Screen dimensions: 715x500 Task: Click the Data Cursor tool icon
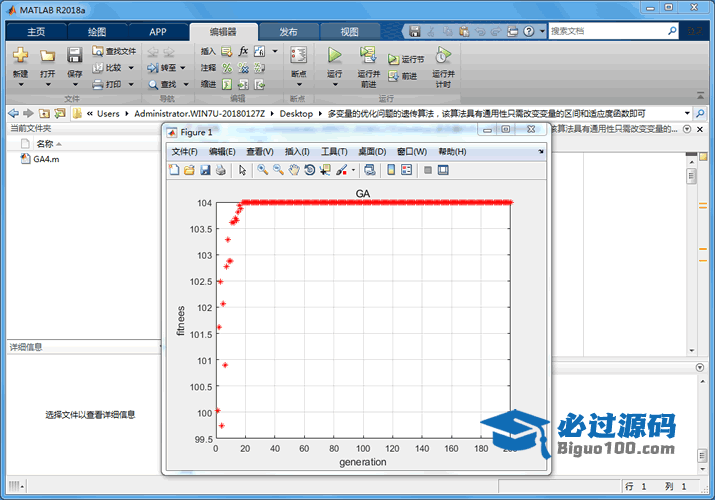tap(326, 170)
